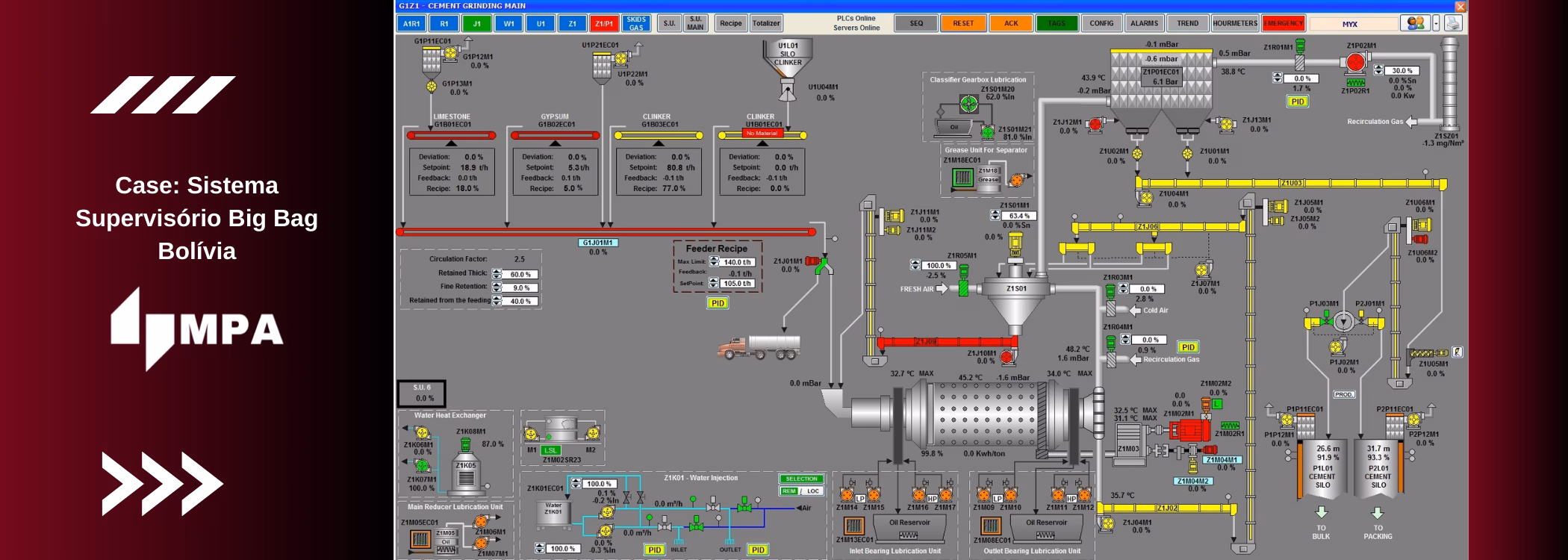Click the printer icon in toolbar

(x=1452, y=23)
